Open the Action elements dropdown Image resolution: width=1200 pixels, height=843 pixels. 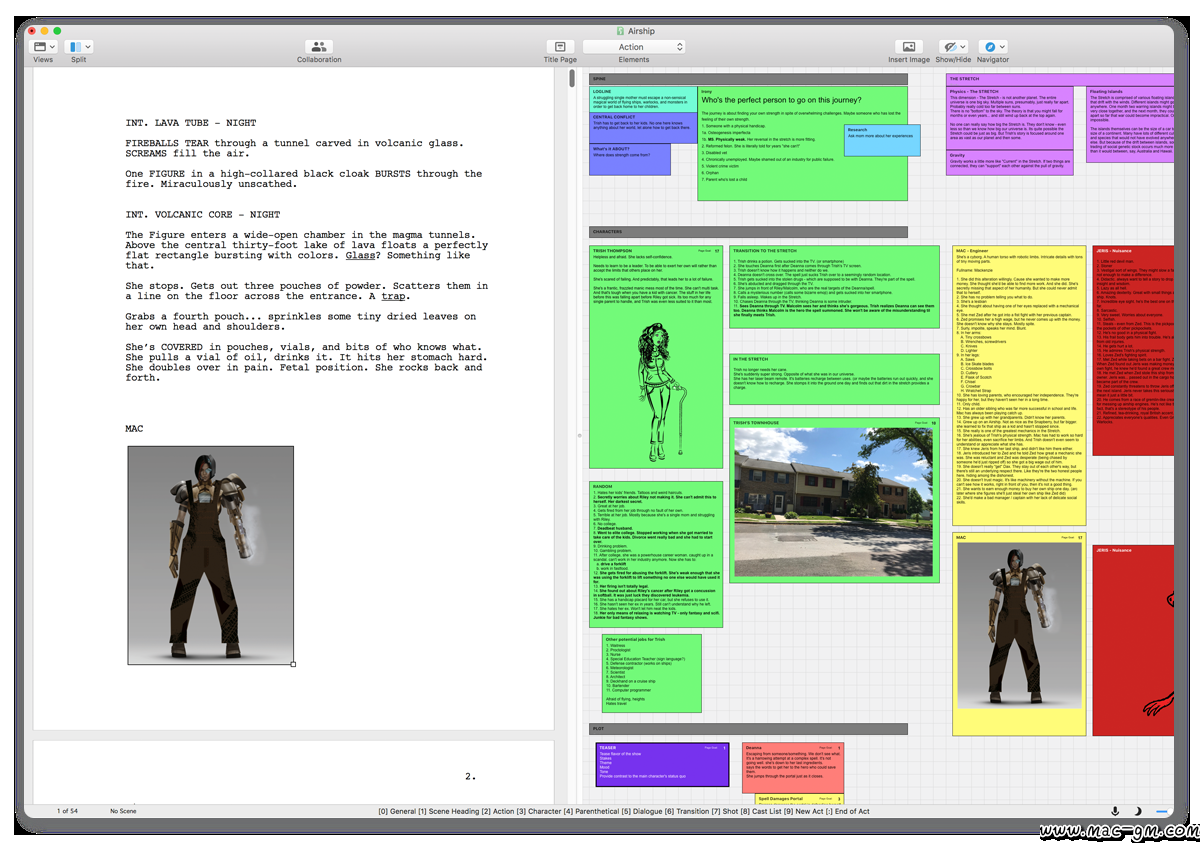pos(634,47)
